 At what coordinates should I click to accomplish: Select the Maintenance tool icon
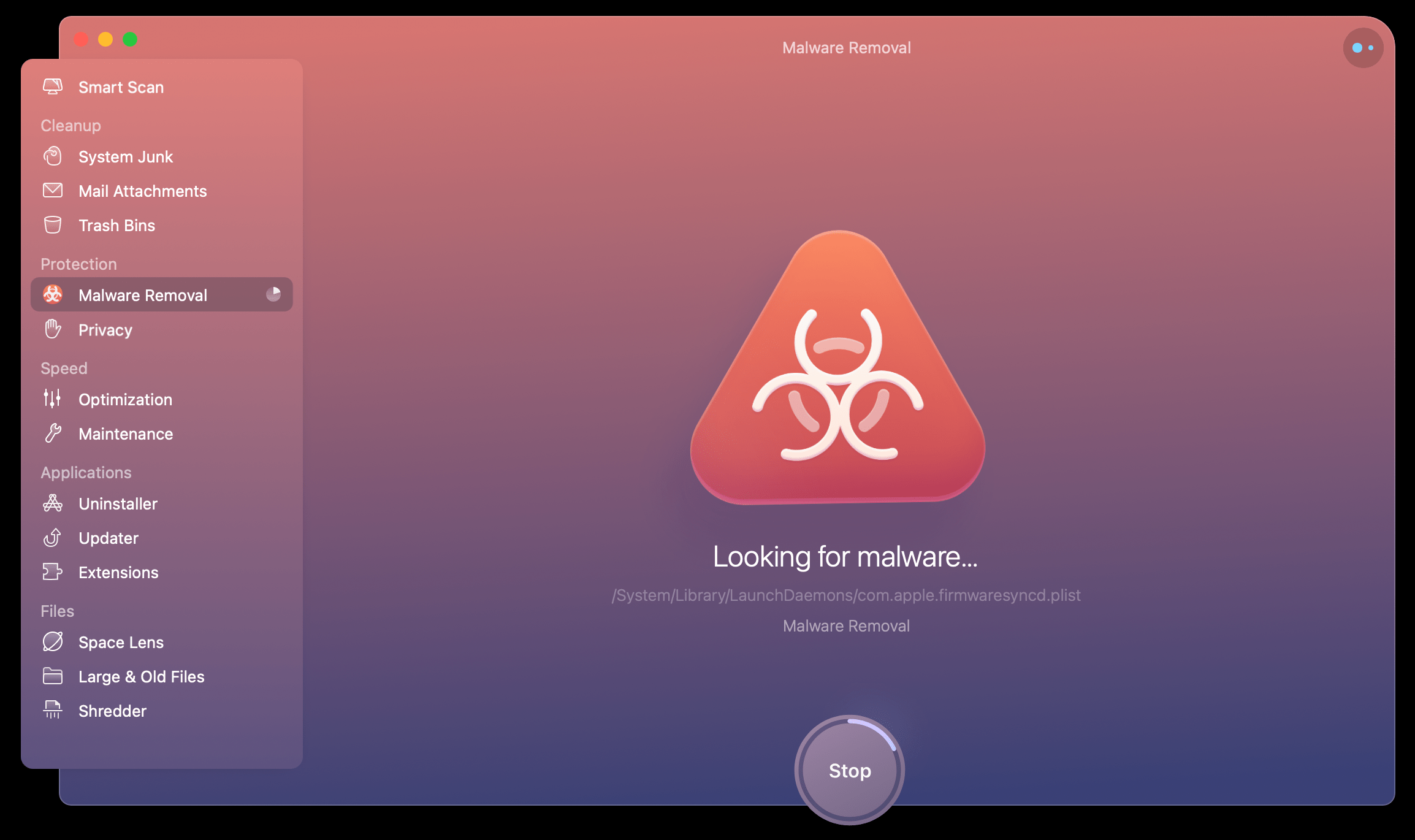(x=53, y=433)
